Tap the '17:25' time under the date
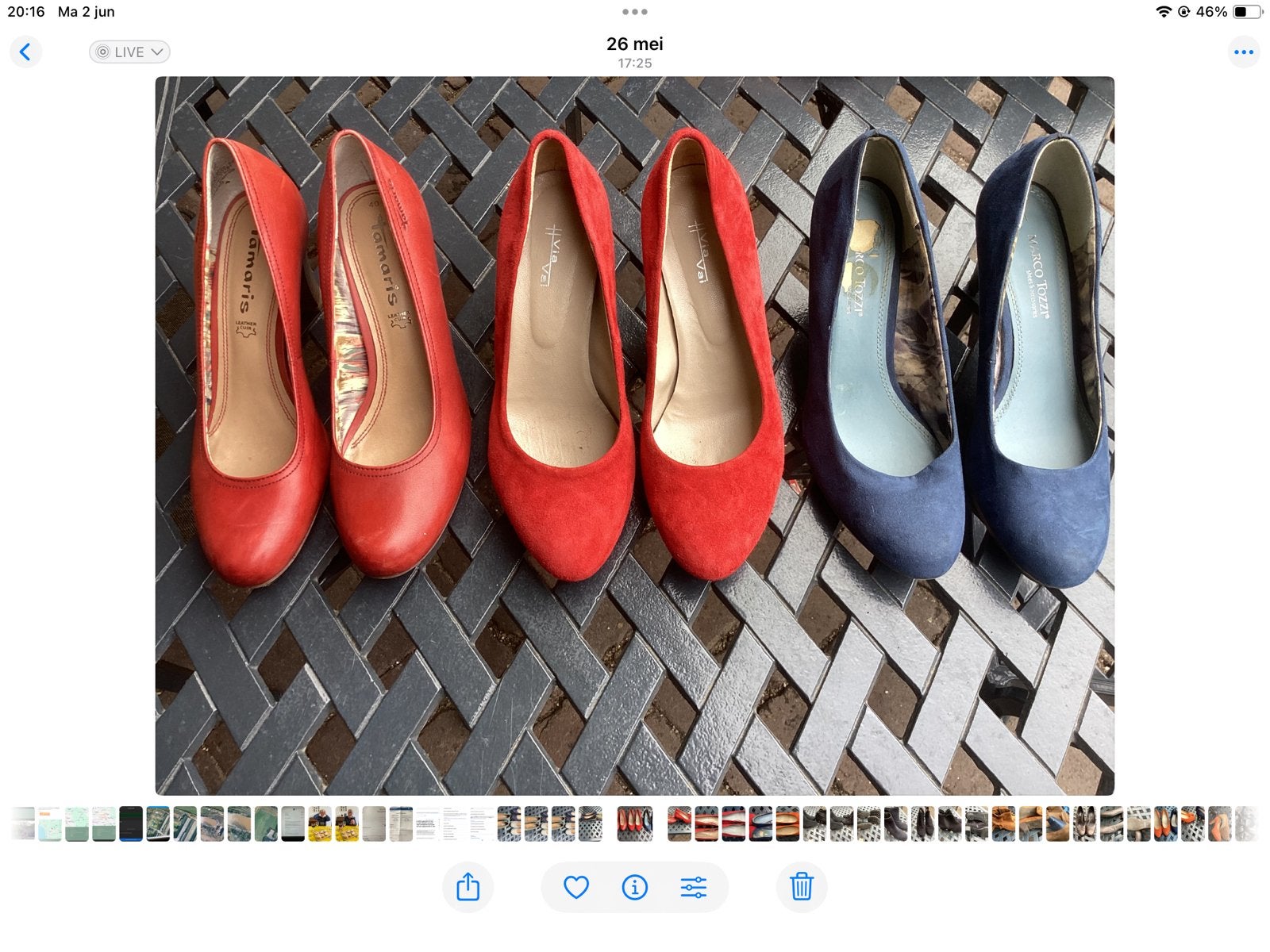 click(635, 63)
